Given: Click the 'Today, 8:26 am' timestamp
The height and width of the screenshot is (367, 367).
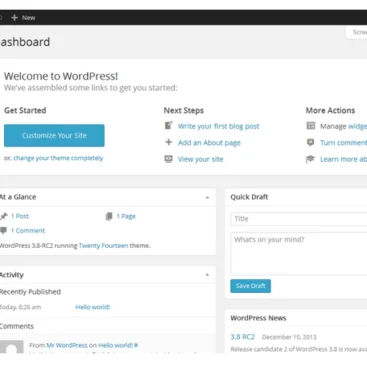Looking at the screenshot, I should [x=20, y=307].
